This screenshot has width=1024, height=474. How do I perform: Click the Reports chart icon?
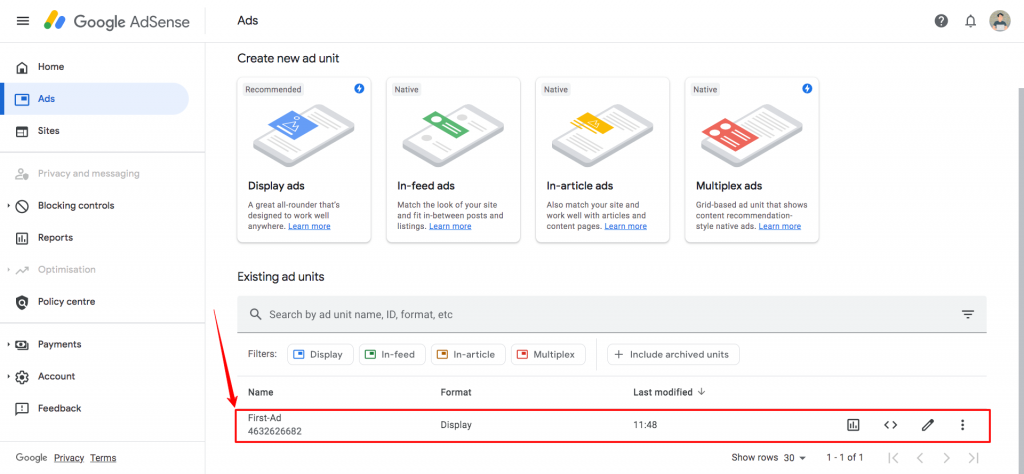point(22,238)
